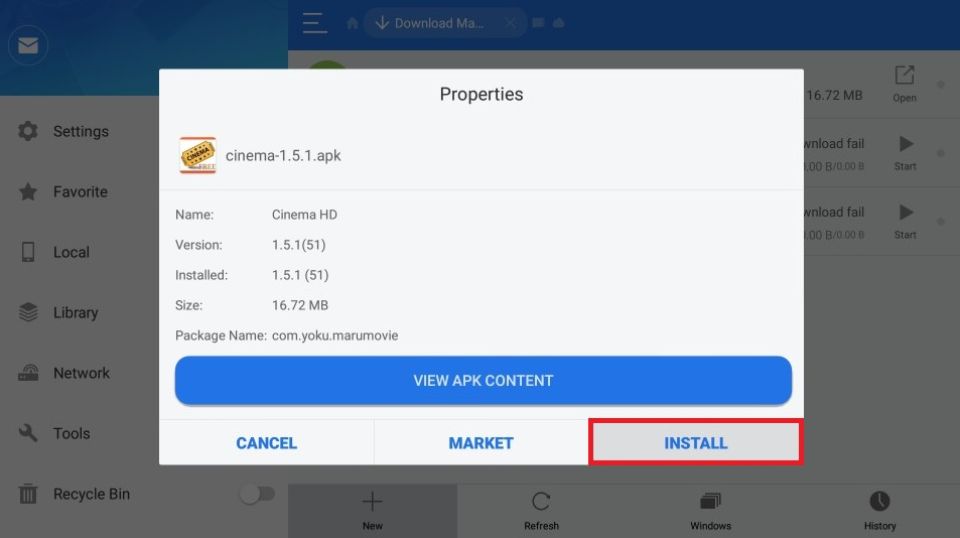Click the Cinema HD name value
The image size is (960, 538).
[x=304, y=214]
